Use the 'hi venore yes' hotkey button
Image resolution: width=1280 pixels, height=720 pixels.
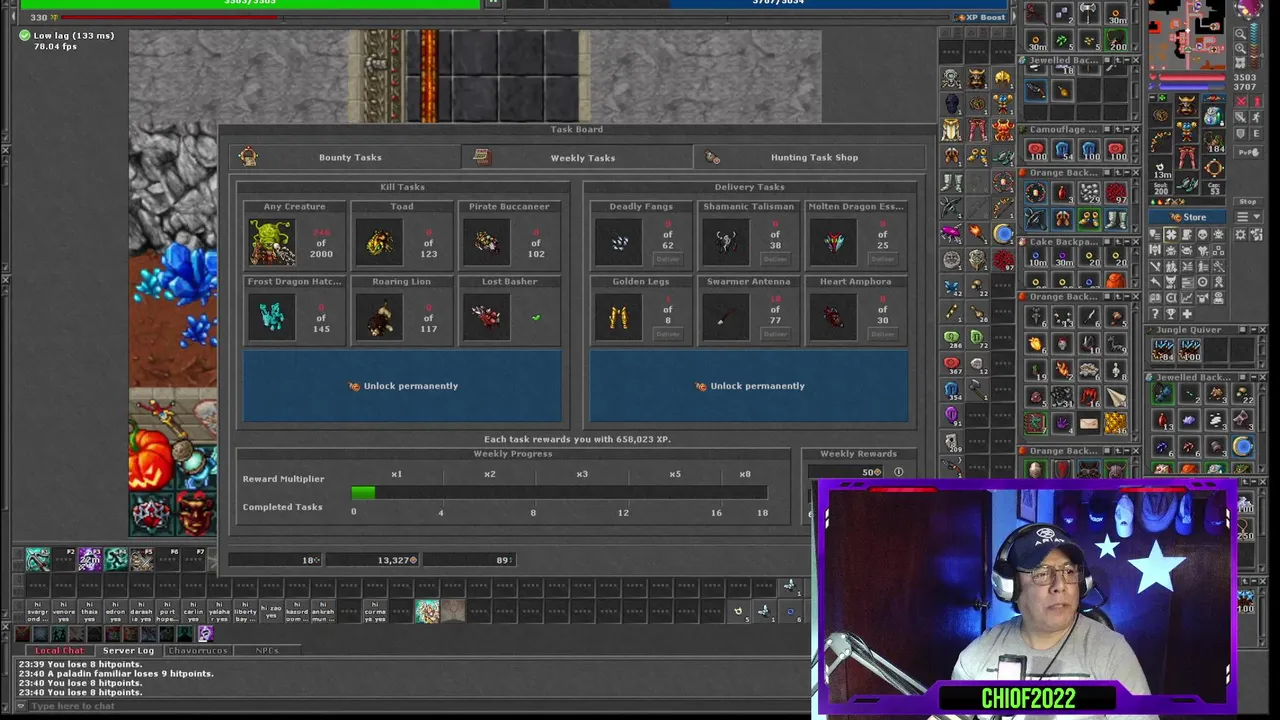pos(64,611)
